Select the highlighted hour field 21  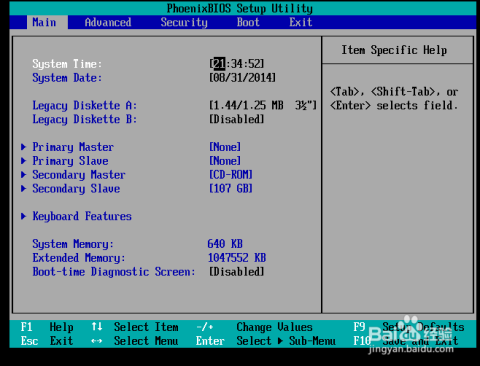219,64
